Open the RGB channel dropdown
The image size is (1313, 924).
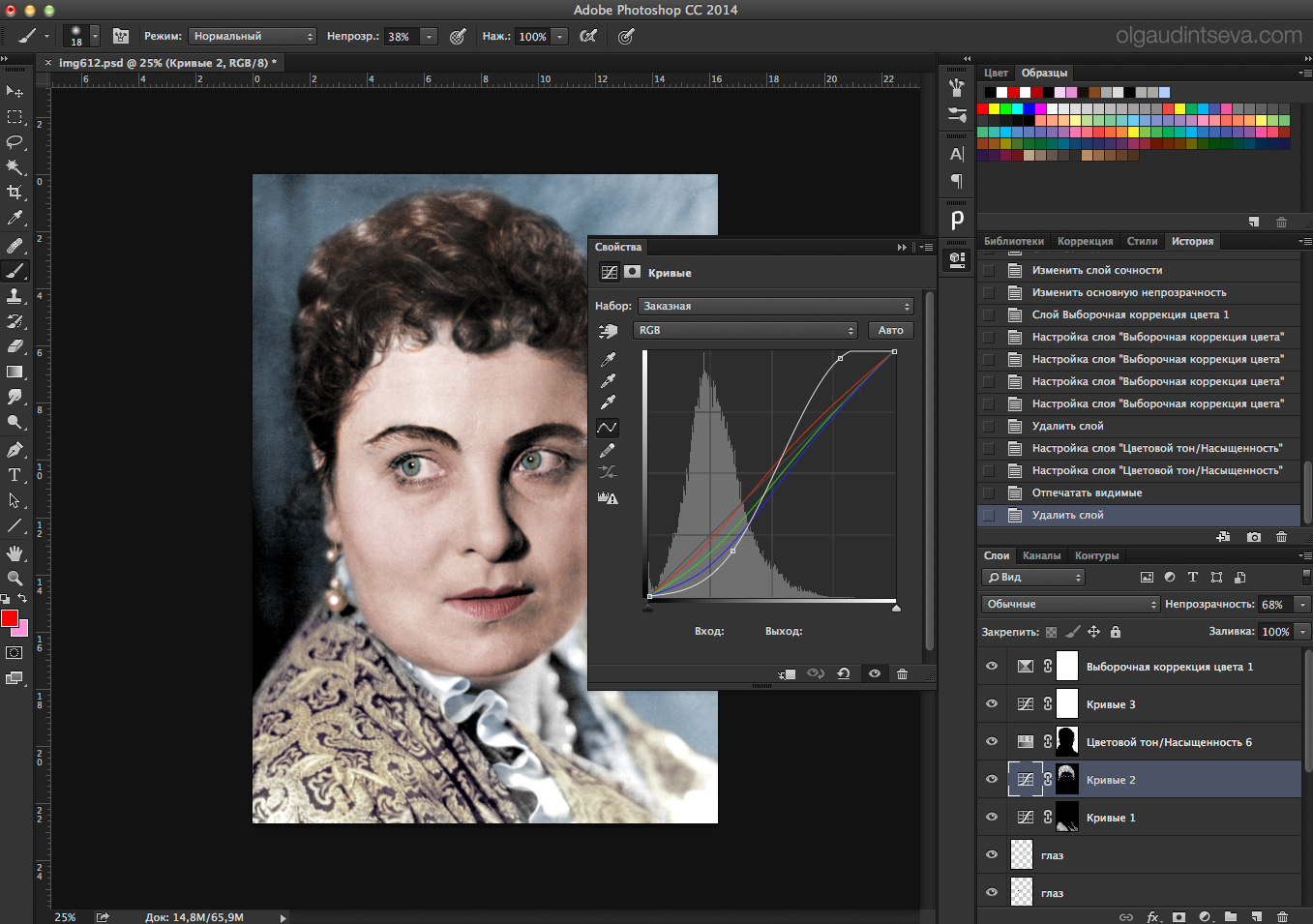745,330
